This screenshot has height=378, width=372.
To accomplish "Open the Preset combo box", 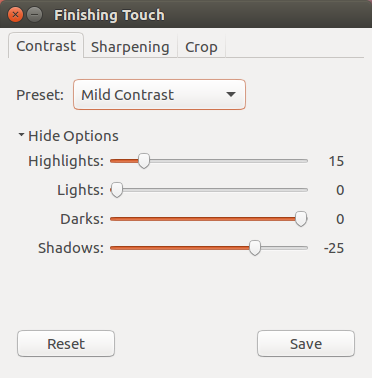I will [159, 95].
